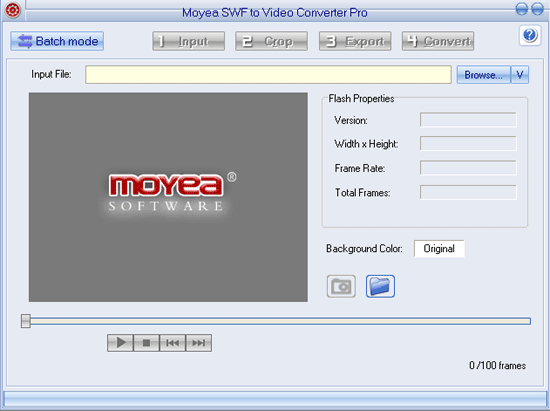550x411 pixels.
Task: Take a snapshot with the camera icon
Action: click(341, 287)
